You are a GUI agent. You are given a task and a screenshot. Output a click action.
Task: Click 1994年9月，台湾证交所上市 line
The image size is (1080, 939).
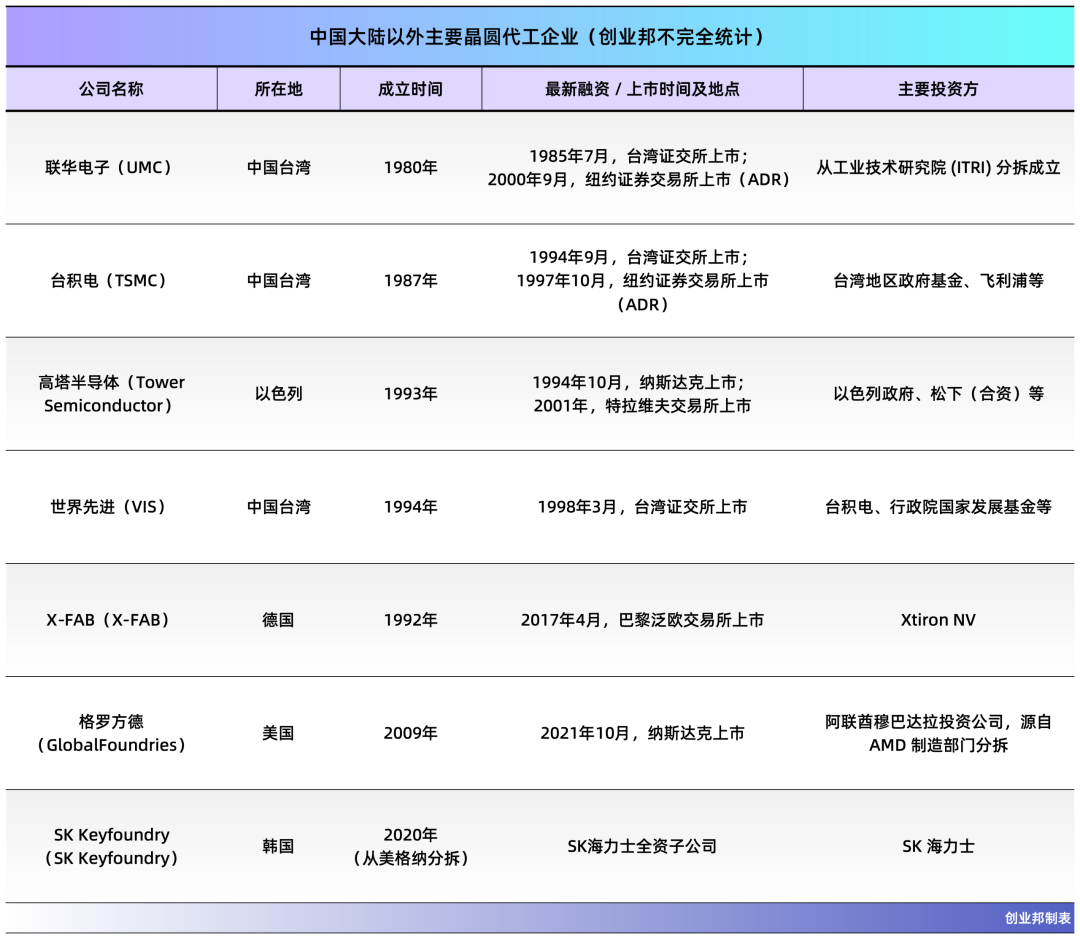[x=638, y=257]
